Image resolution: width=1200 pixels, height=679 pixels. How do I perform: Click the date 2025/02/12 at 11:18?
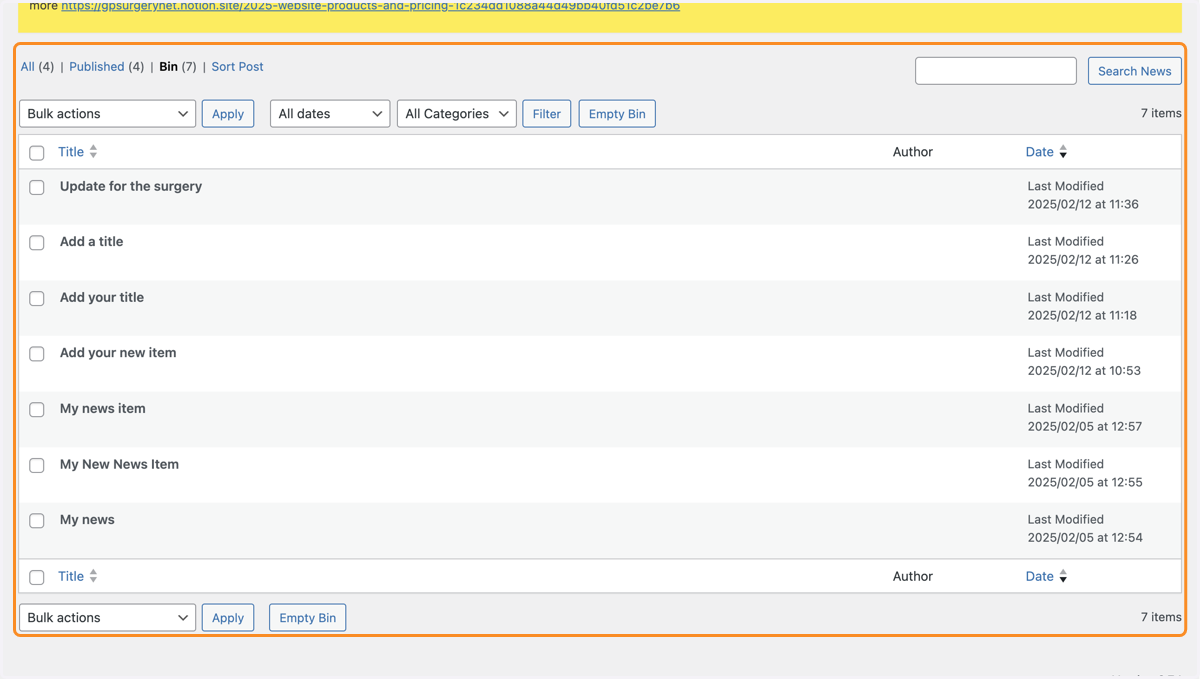click(1083, 315)
